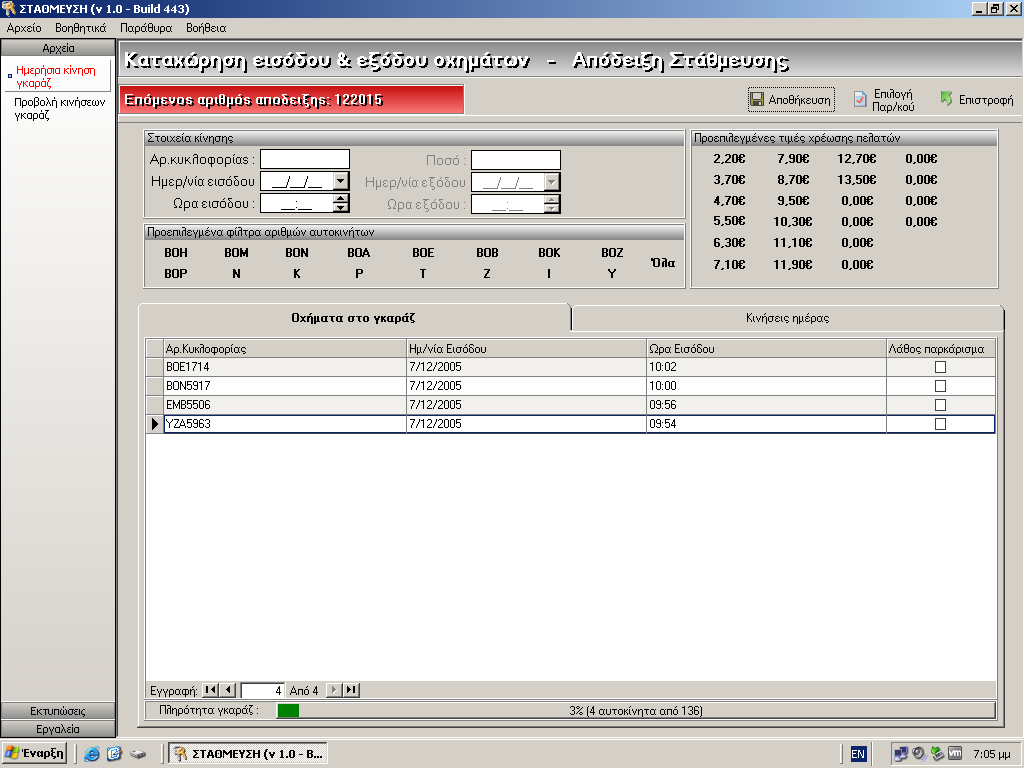This screenshot has height=768, width=1024.
Task: Select row marker arrow for YZA5963
Action: tap(155, 424)
